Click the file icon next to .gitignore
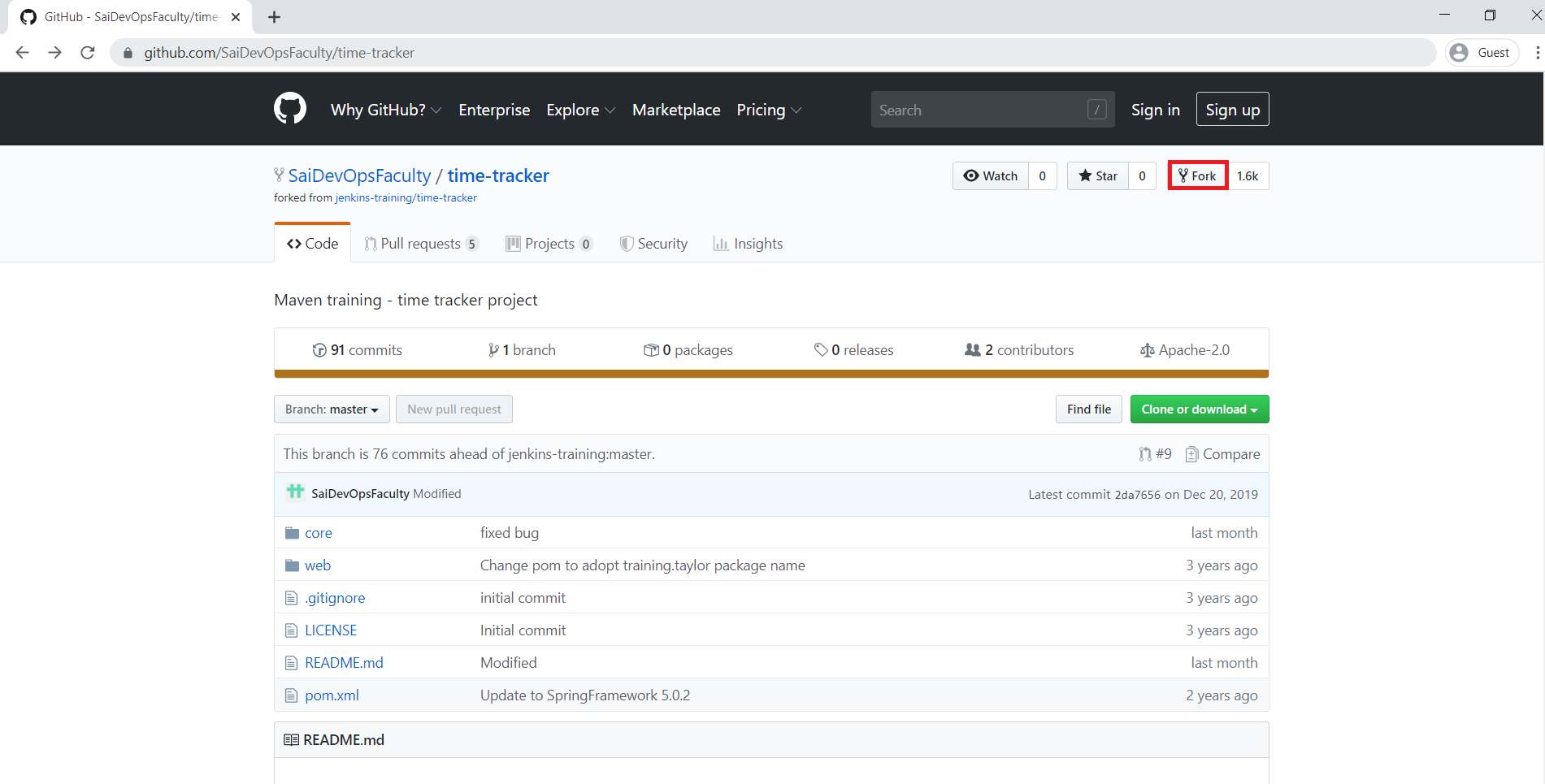This screenshot has width=1545, height=784. tap(291, 598)
